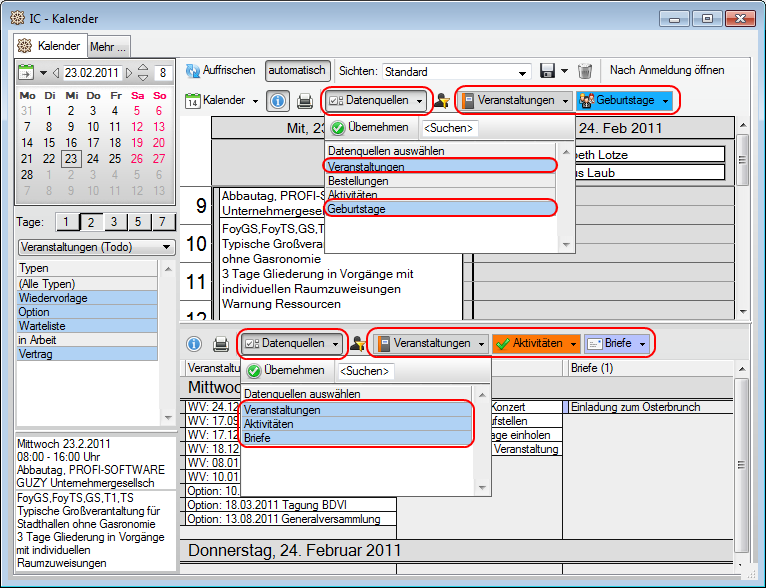Click the person icon next to upper Datenquellen
Screen dimensions: 766x588
coord(441,101)
